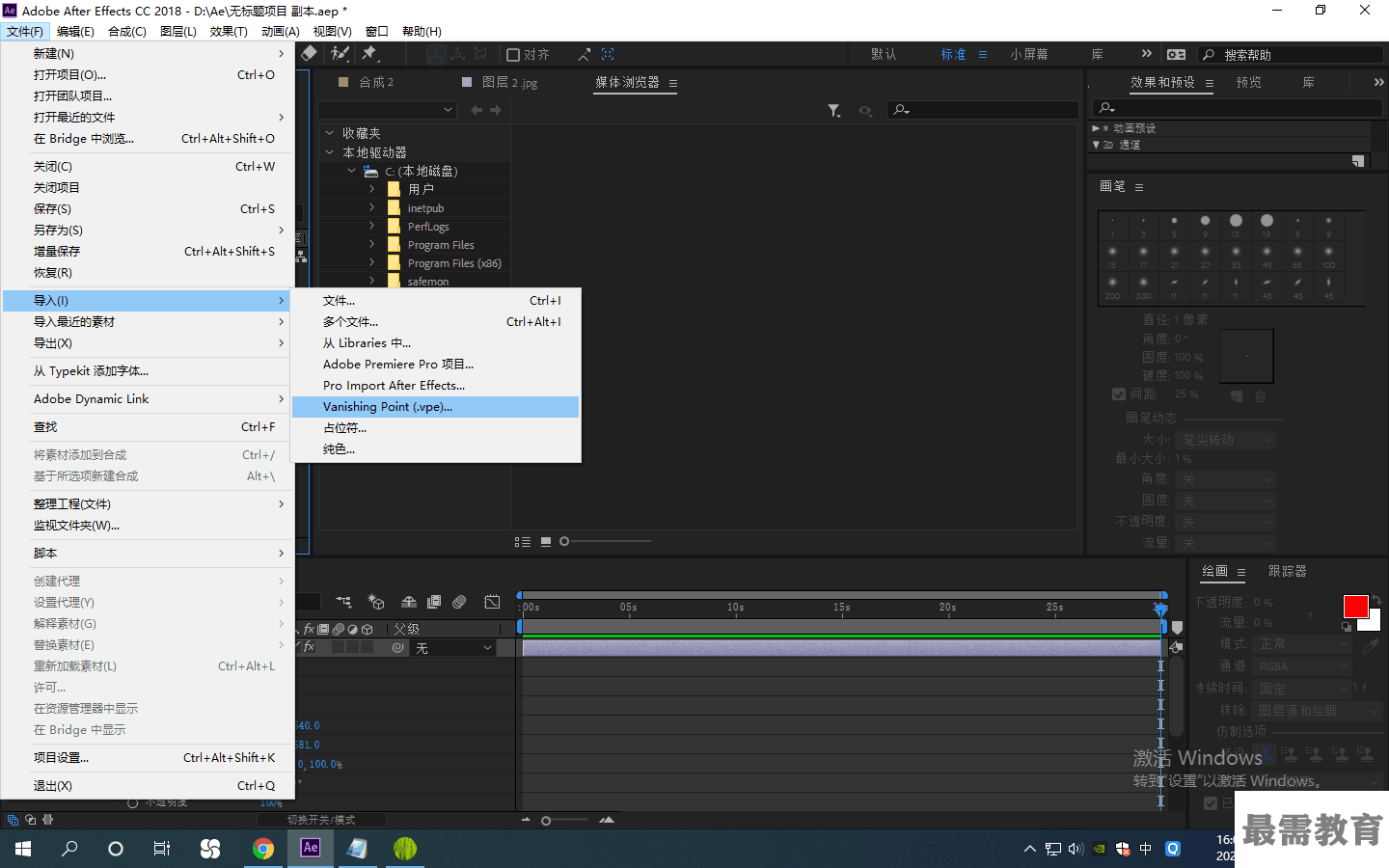Toggle the snapping 对齐 checkbox
The width and height of the screenshot is (1389, 868).
pos(513,55)
